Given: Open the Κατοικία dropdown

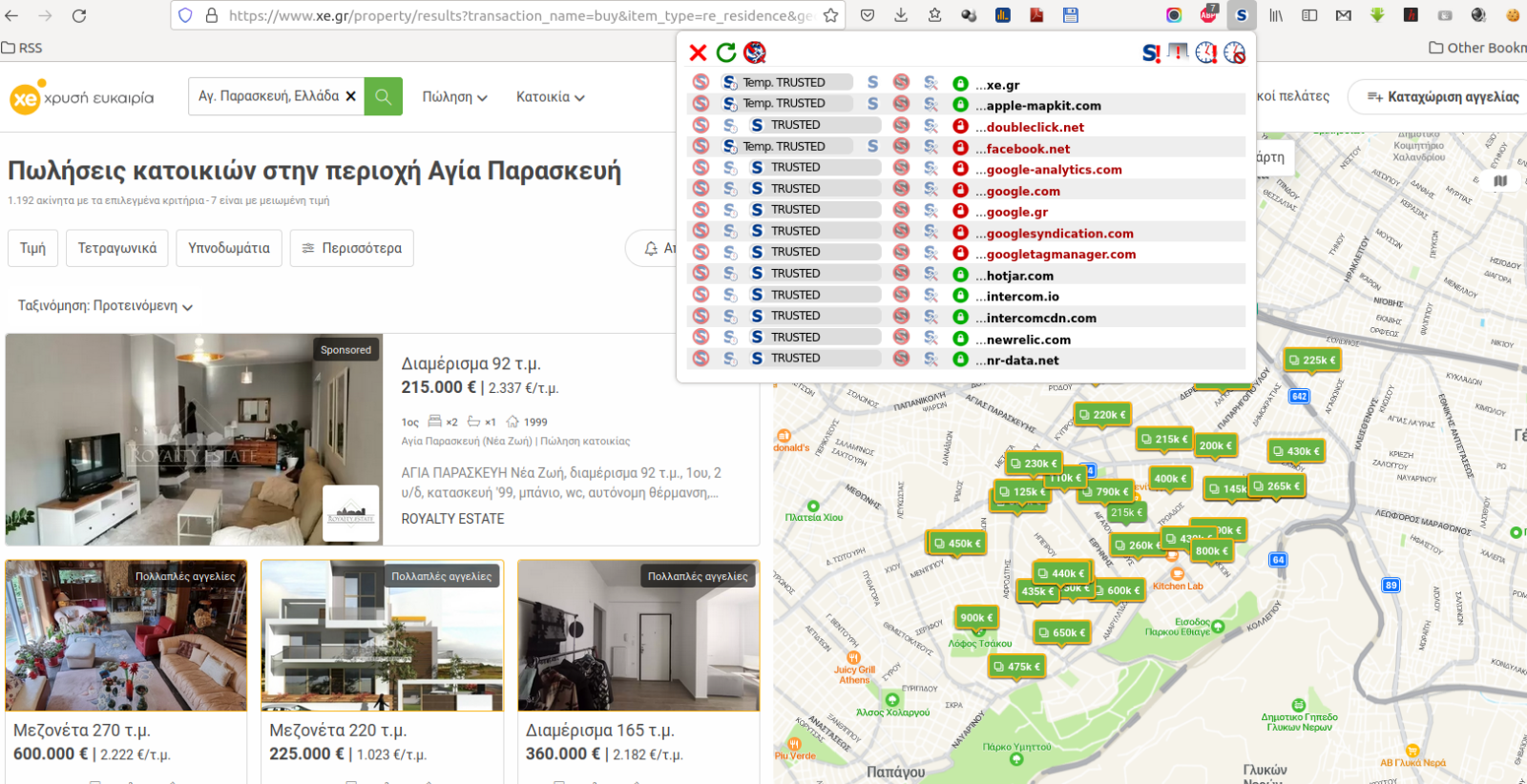Looking at the screenshot, I should [551, 97].
